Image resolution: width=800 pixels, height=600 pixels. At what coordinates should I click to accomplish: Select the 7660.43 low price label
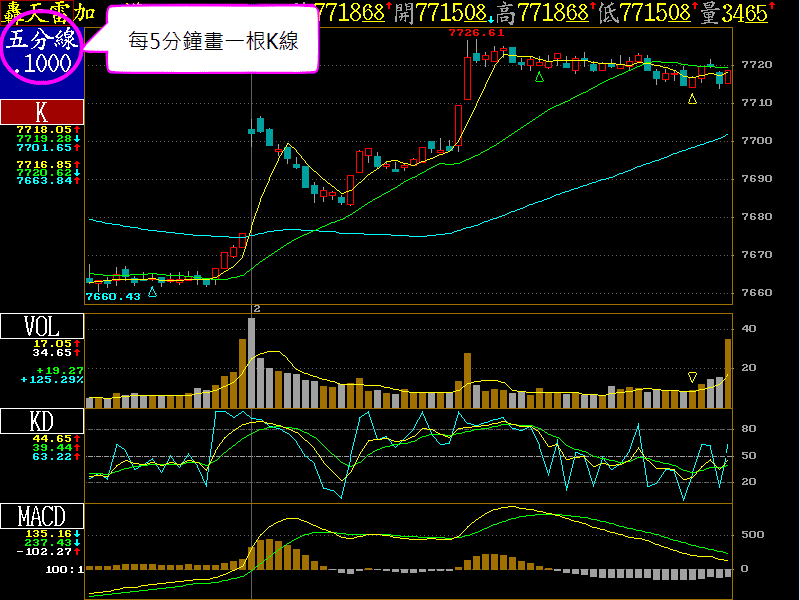tap(112, 297)
